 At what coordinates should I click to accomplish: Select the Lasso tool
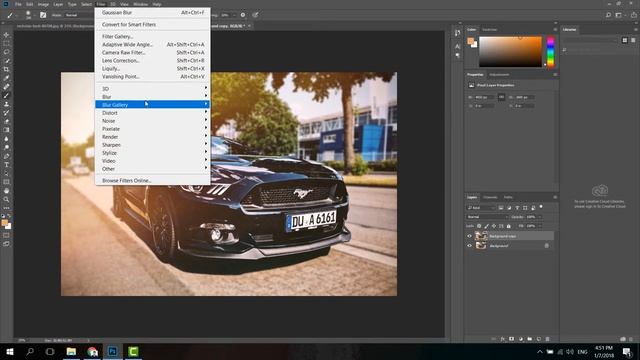pos(6,52)
